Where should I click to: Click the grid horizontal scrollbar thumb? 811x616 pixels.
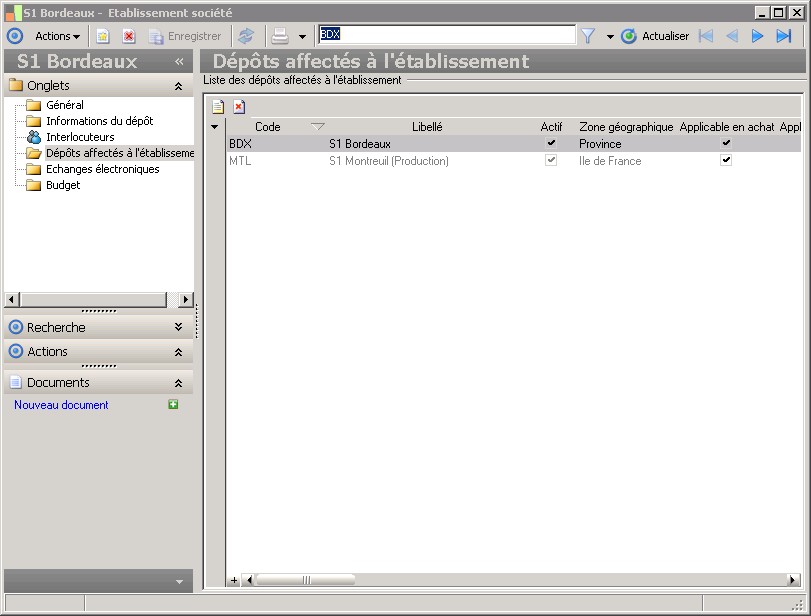306,580
